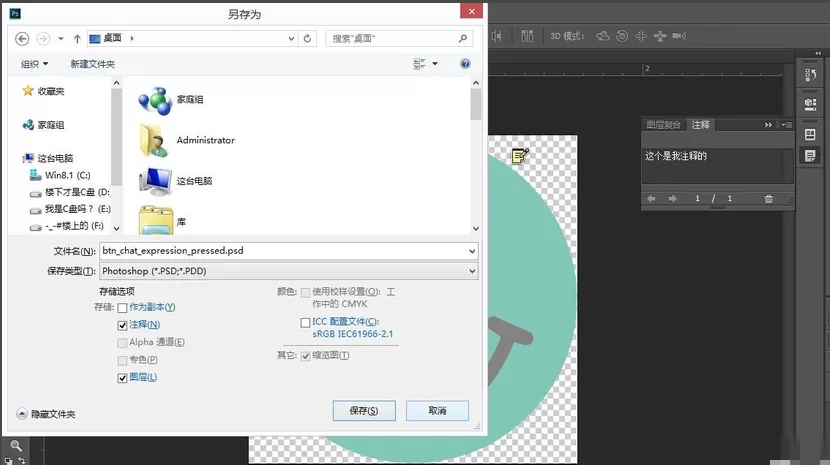Open the Notes panel icon in dock
830x465 pixels.
tap(810, 156)
